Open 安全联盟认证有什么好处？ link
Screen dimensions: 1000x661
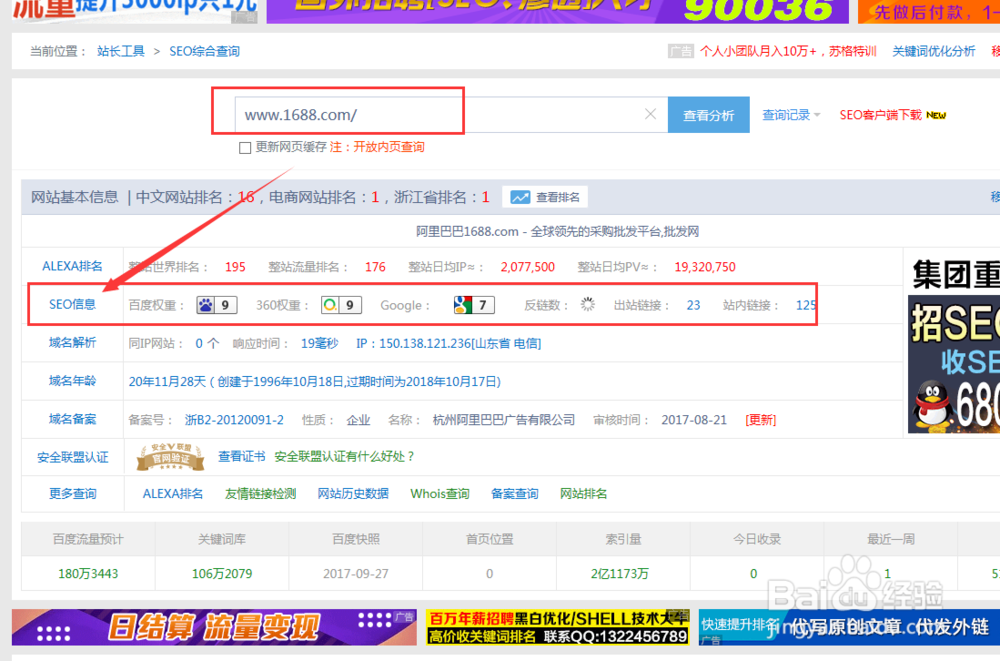pyautogui.click(x=345, y=456)
